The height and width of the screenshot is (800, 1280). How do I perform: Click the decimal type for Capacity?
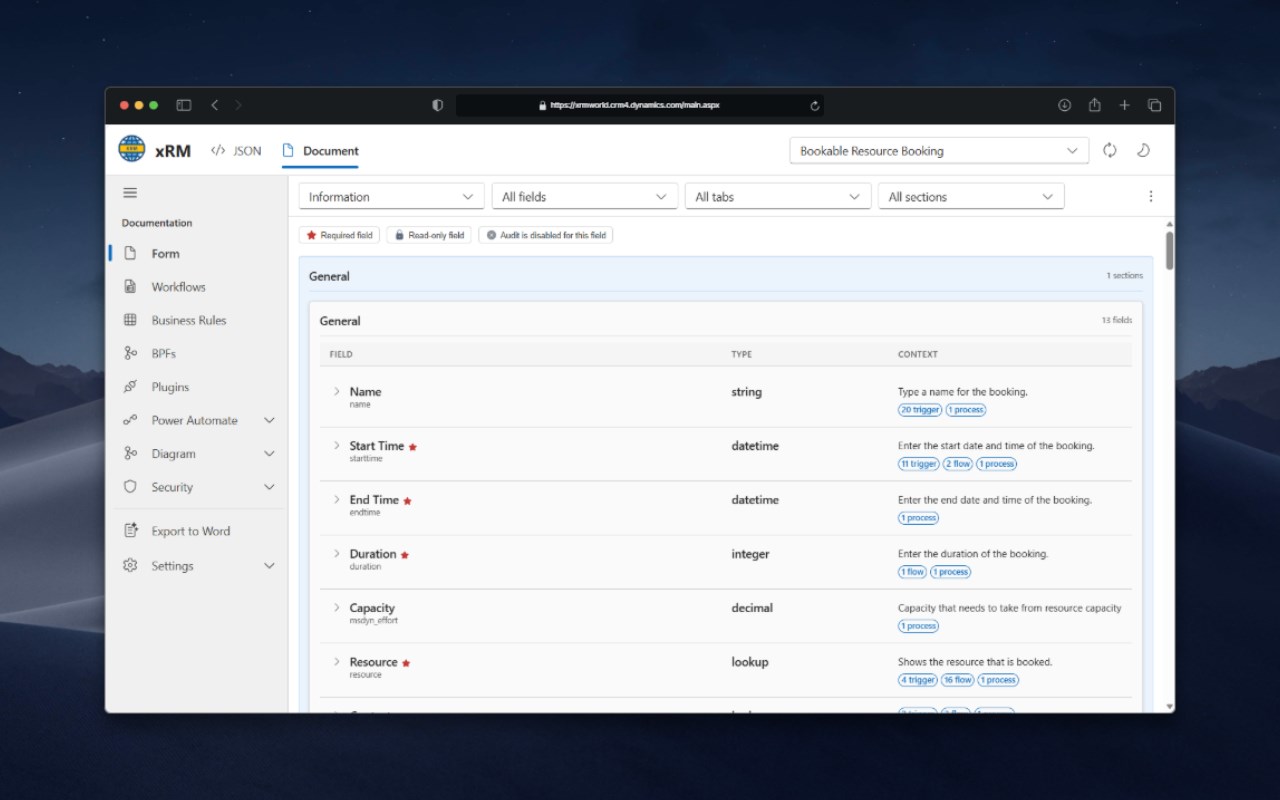pyautogui.click(x=752, y=608)
